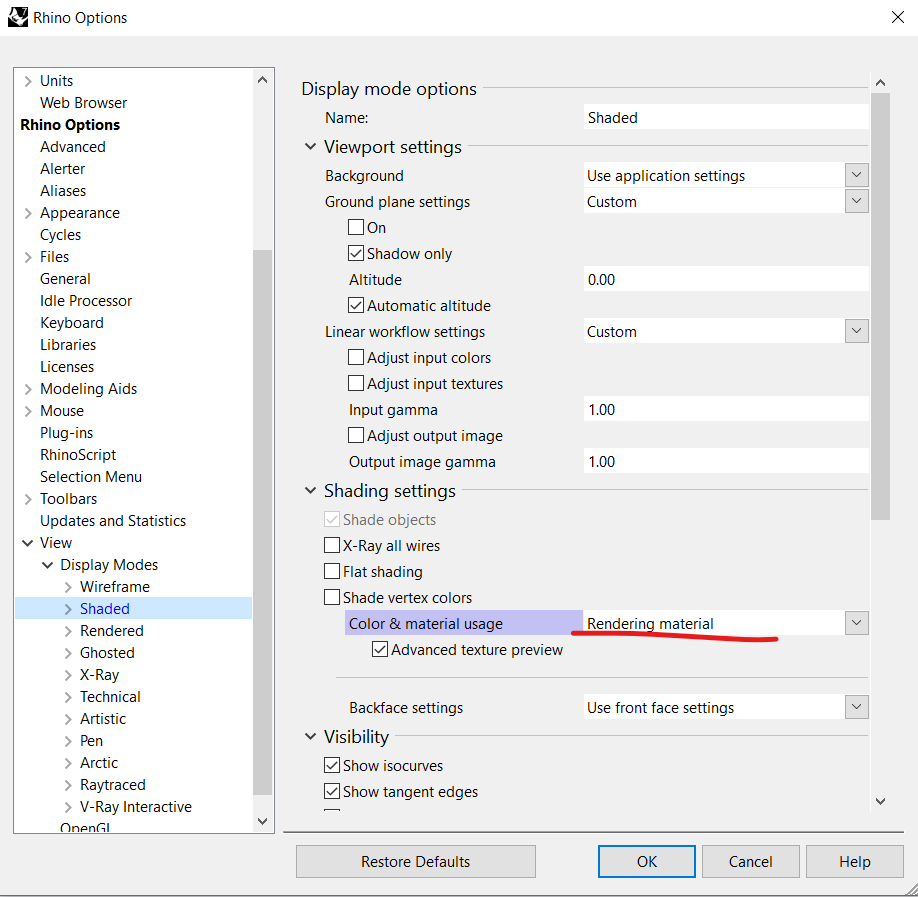Select Arctic display mode

pos(99,763)
